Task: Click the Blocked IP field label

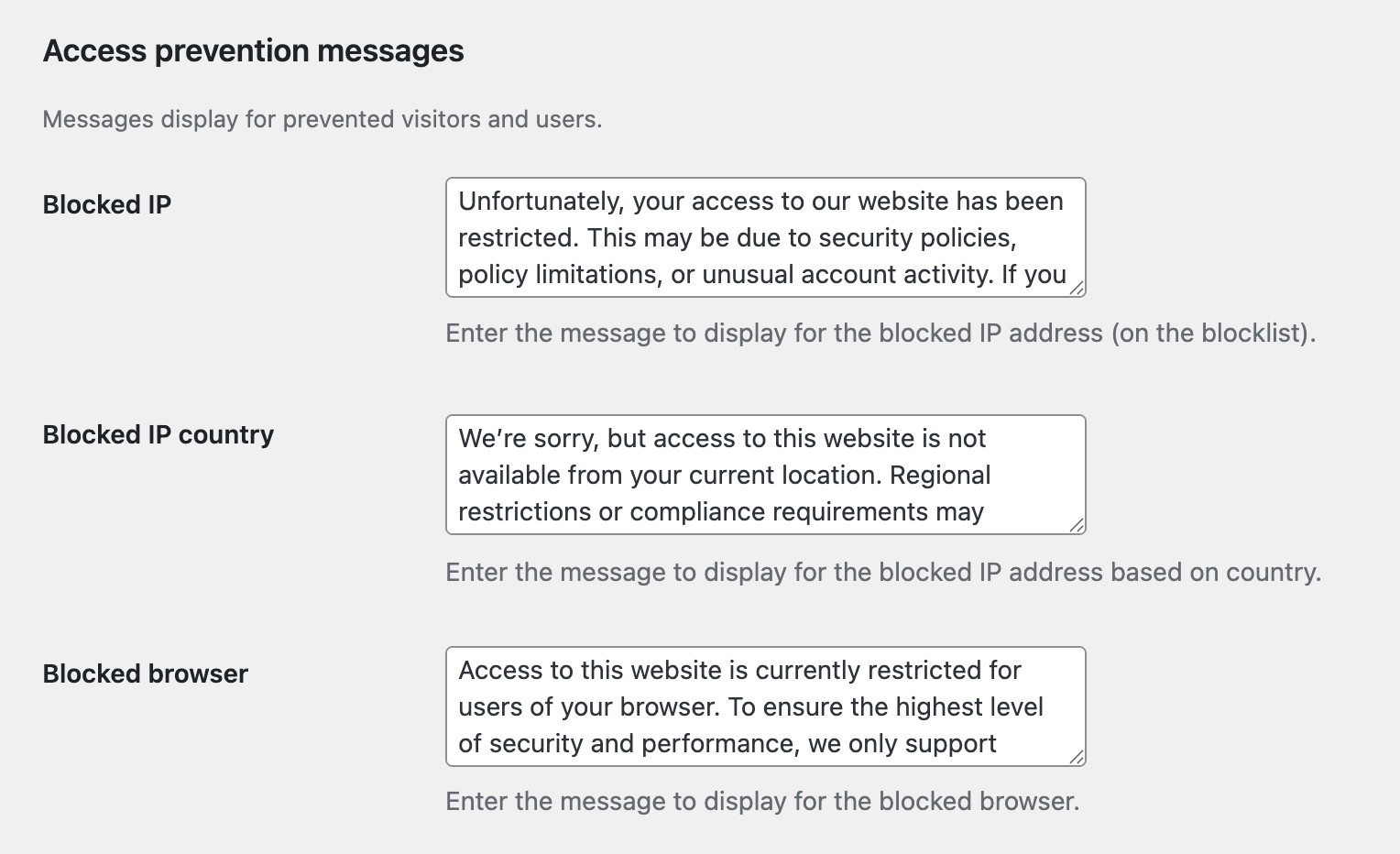Action: pos(107,204)
